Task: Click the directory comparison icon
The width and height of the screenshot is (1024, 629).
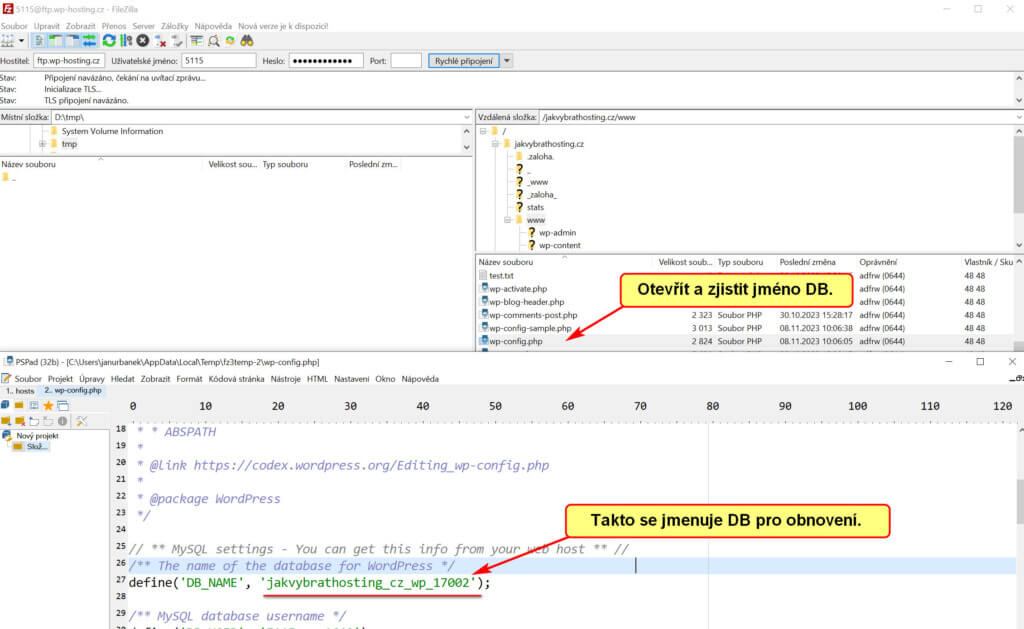Action: [x=214, y=41]
